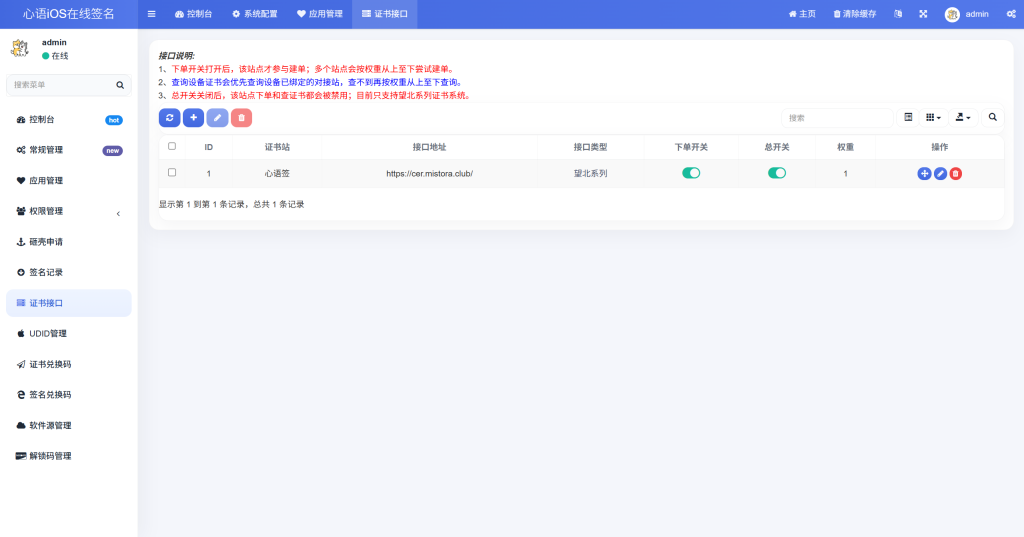Open 应用管理 tab in top navigation
The height and width of the screenshot is (537, 1024).
[x=320, y=14]
